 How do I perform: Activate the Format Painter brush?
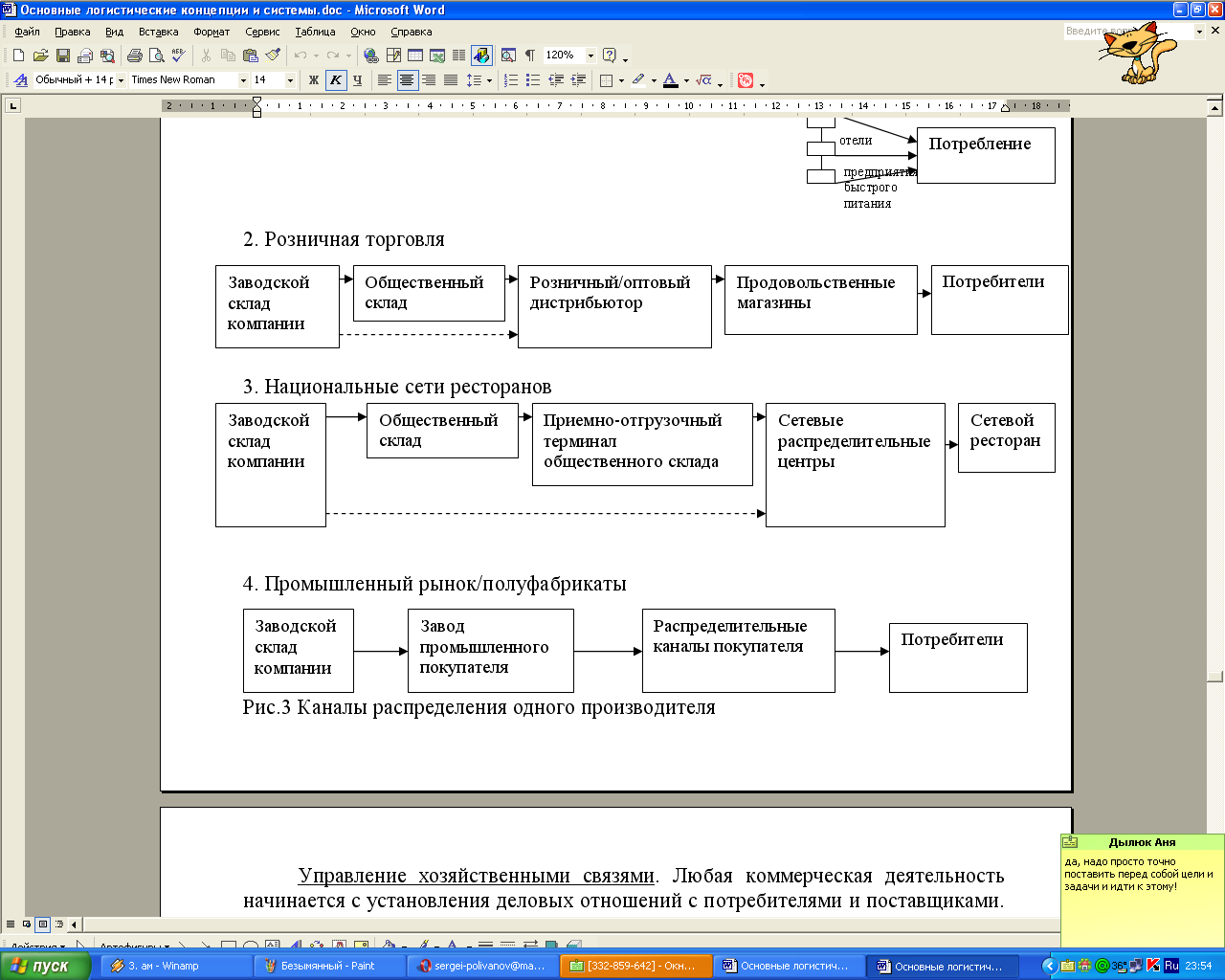pyautogui.click(x=273, y=56)
